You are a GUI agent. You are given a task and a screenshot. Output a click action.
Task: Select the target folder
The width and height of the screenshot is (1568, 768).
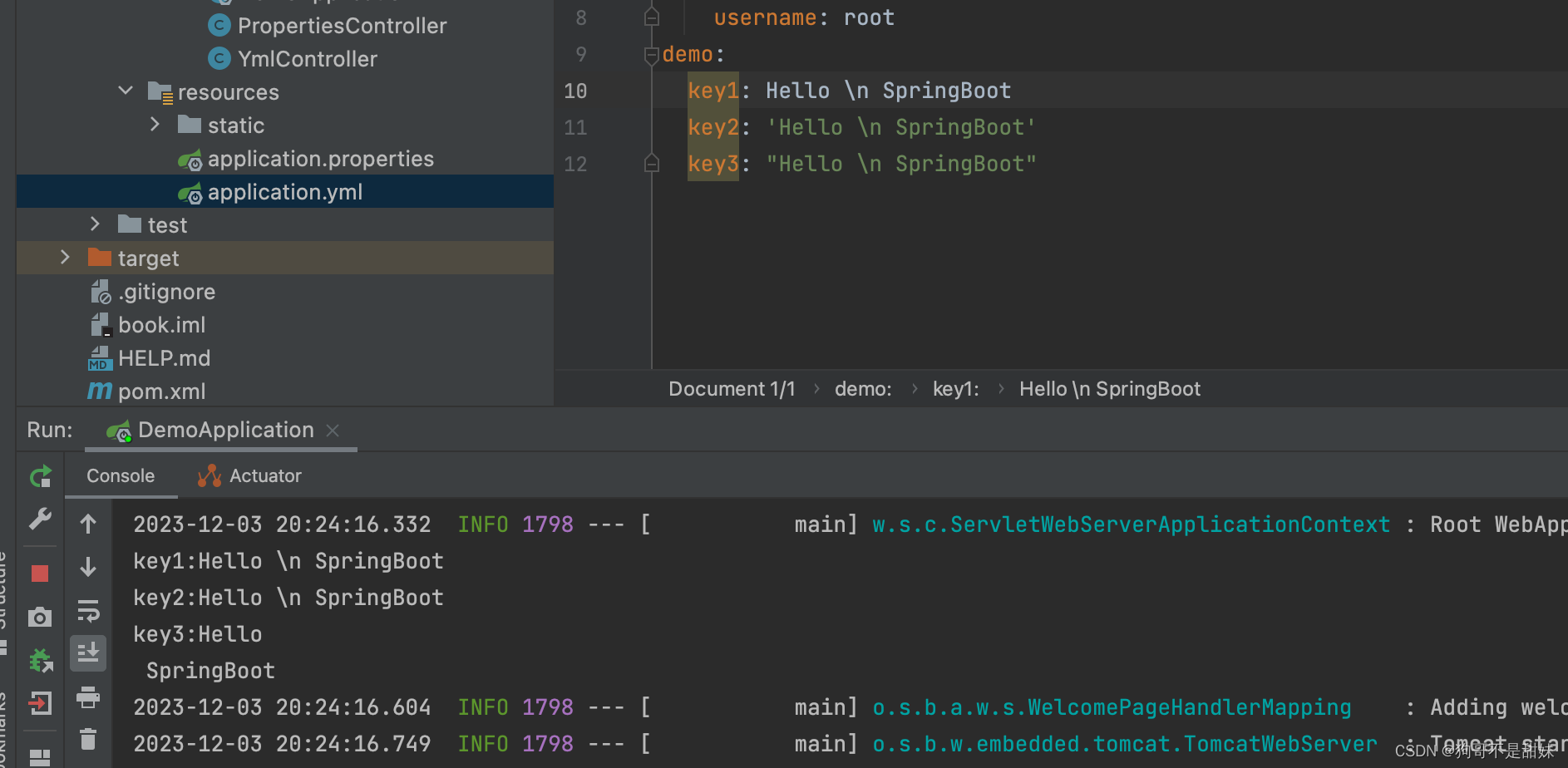148,258
